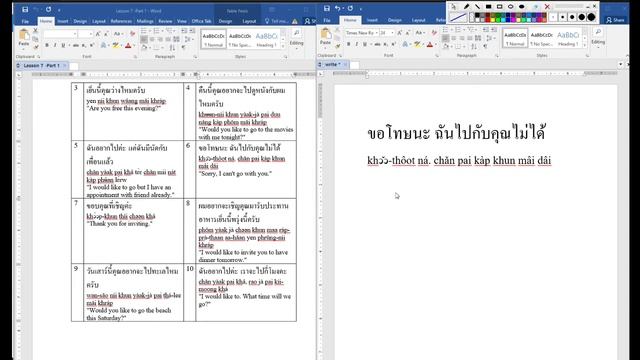This screenshot has height=360, width=640.
Task: Open Mailings tab in Lesson 7 window
Action: click(x=145, y=21)
